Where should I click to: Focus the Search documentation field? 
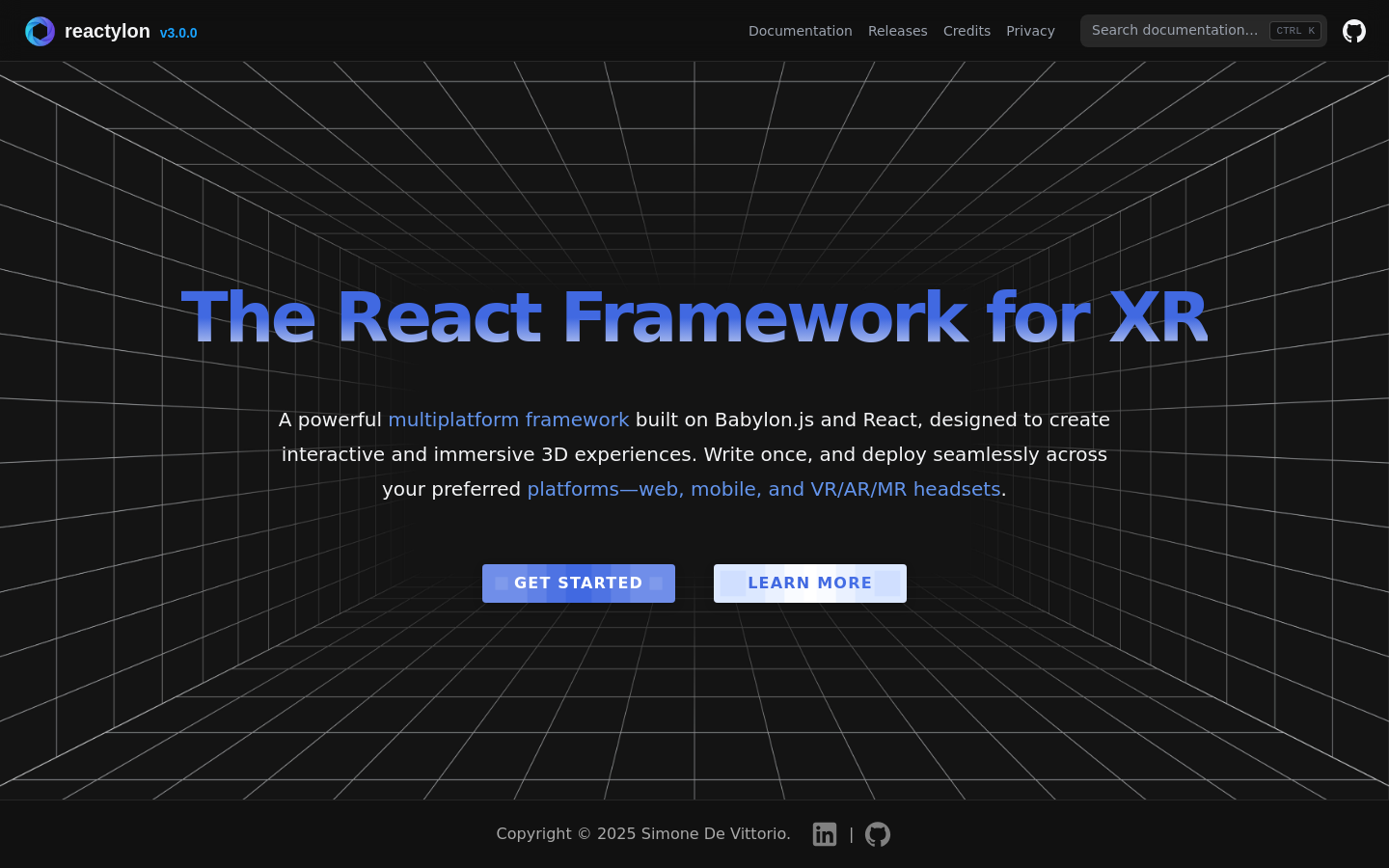click(x=1204, y=31)
